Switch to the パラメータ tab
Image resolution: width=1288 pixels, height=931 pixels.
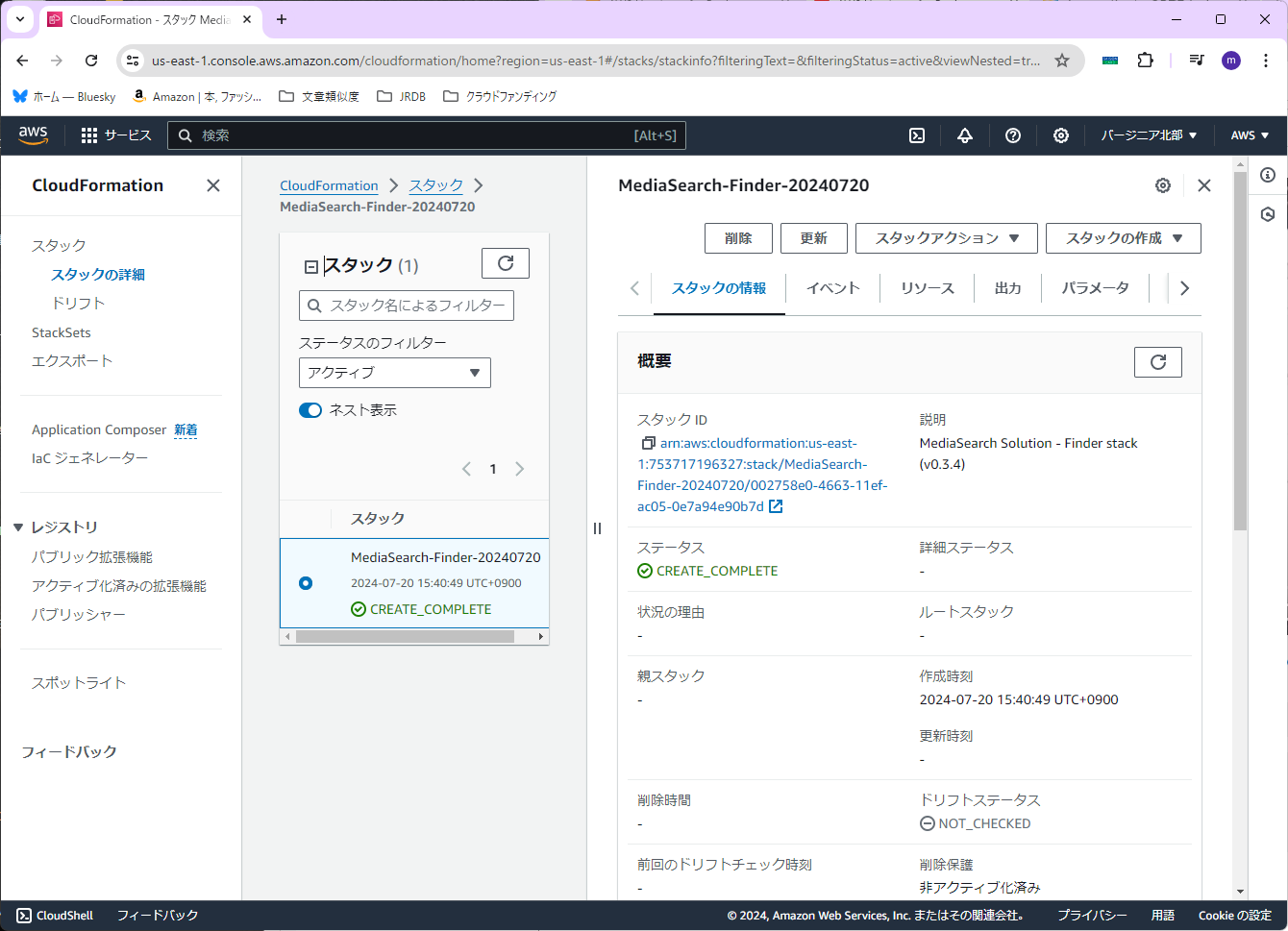(1096, 288)
